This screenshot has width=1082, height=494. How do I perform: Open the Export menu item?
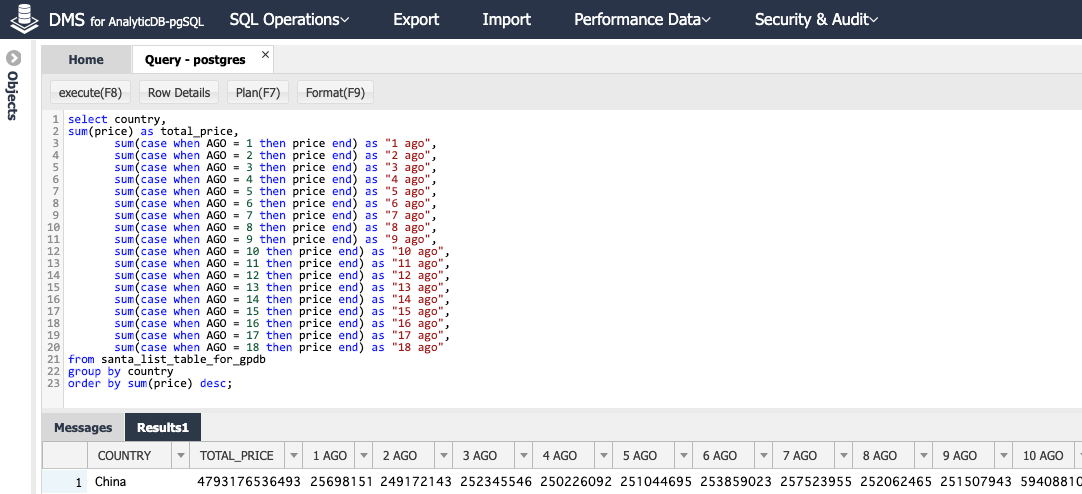pyautogui.click(x=416, y=19)
